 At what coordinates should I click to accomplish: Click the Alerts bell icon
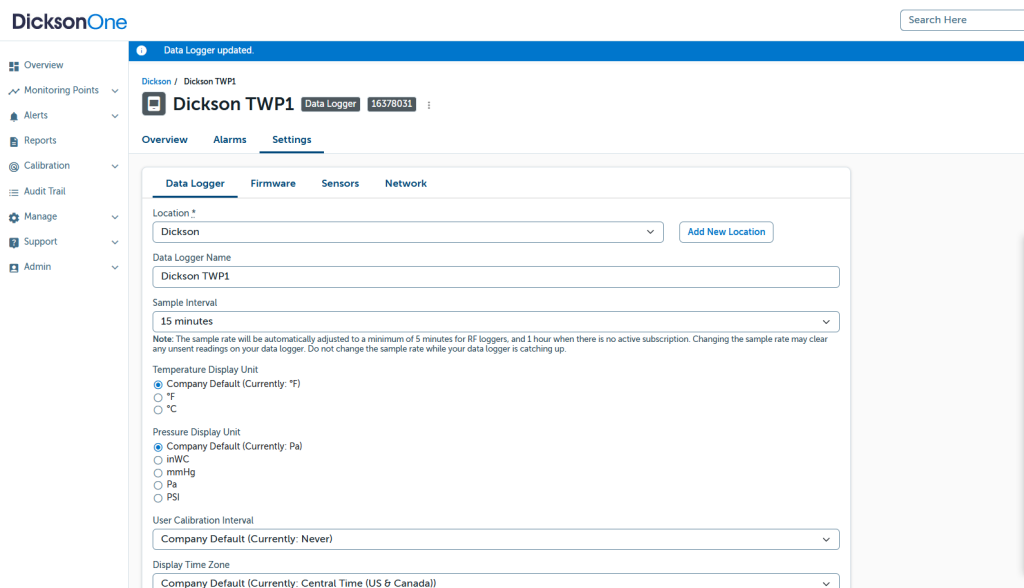coord(14,116)
